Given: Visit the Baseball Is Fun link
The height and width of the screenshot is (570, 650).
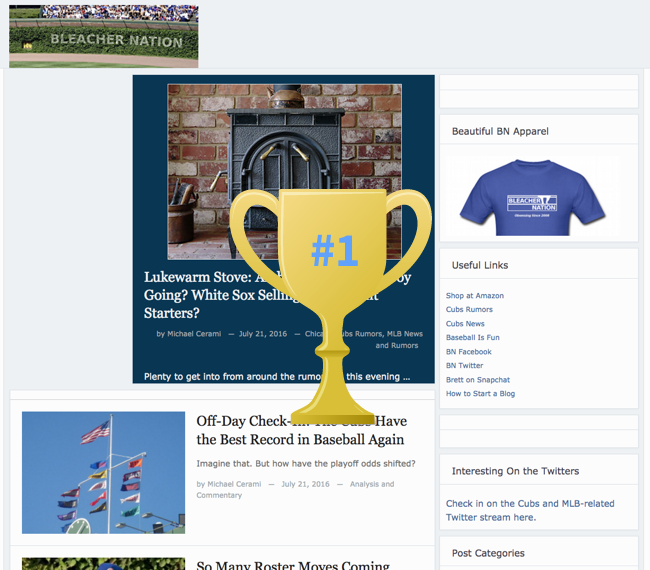Looking at the screenshot, I should (x=473, y=337).
